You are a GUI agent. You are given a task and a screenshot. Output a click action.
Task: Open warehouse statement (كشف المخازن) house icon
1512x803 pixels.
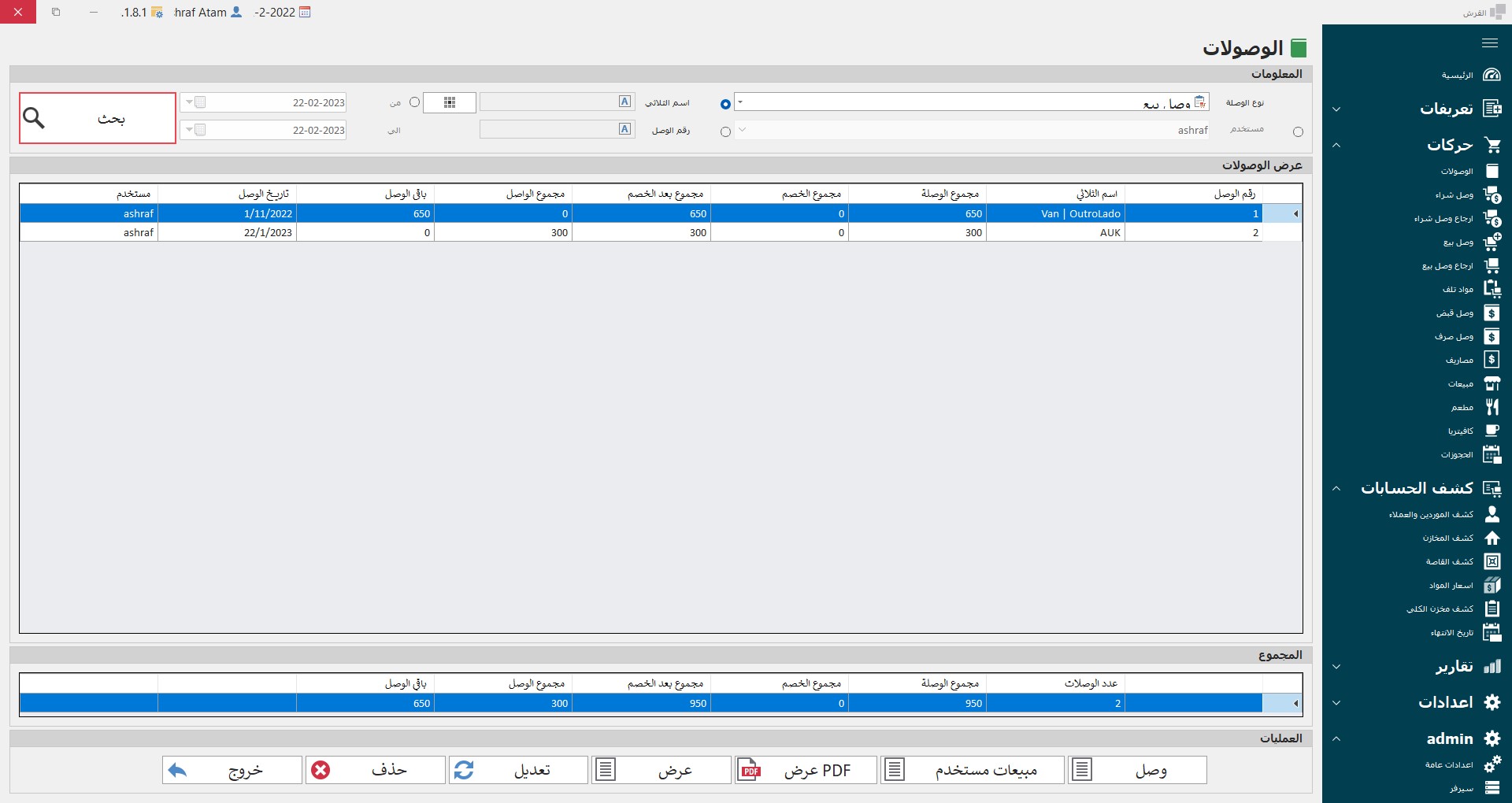pos(1492,538)
